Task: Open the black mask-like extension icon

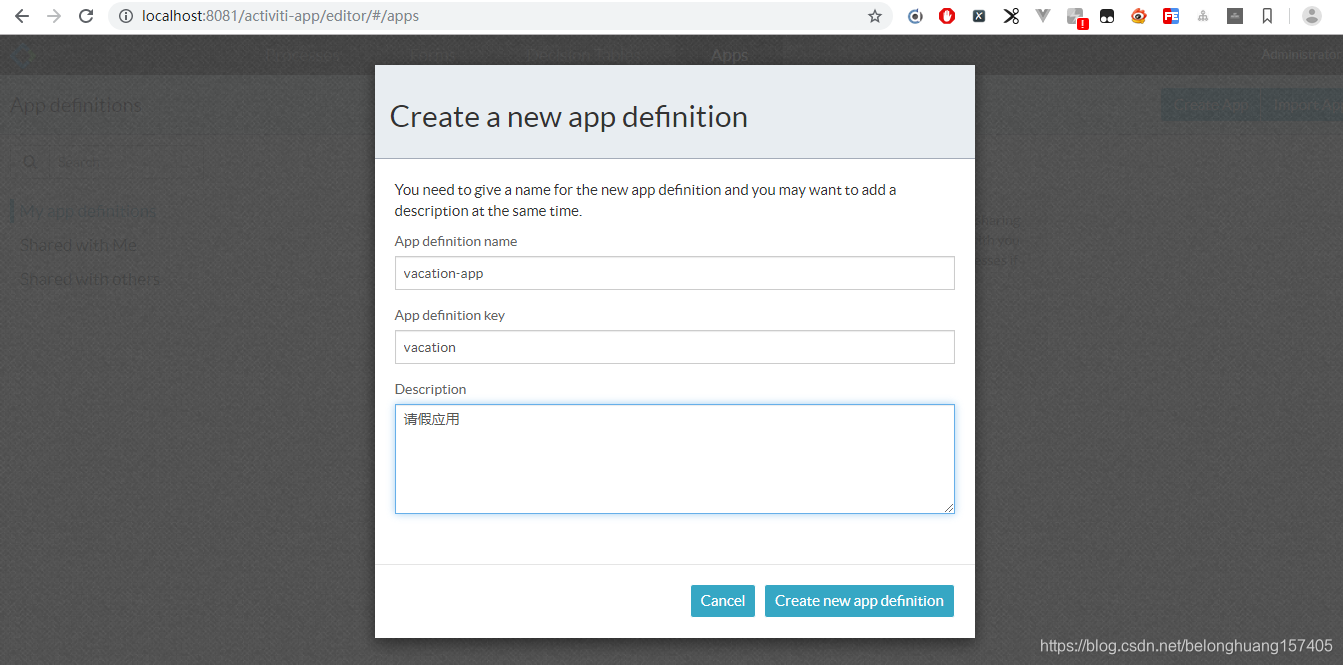Action: [1107, 16]
